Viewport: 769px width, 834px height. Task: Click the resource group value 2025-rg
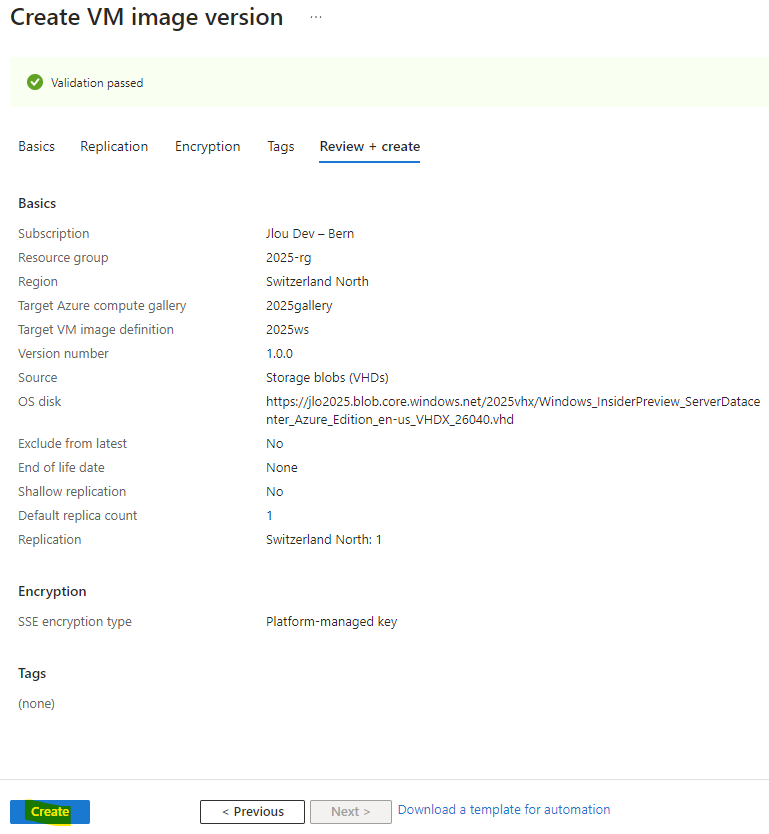tap(289, 257)
